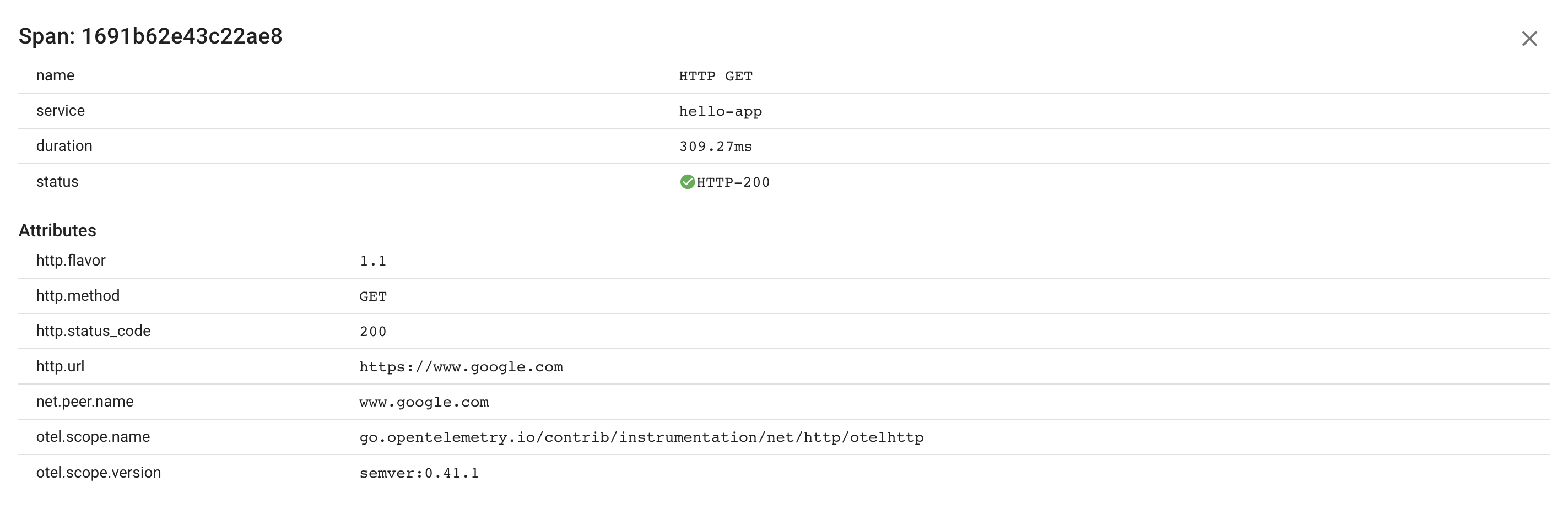Viewport: 1568px width, 509px height.
Task: Click the net.peer.name value www.google.com
Action: 424,403
